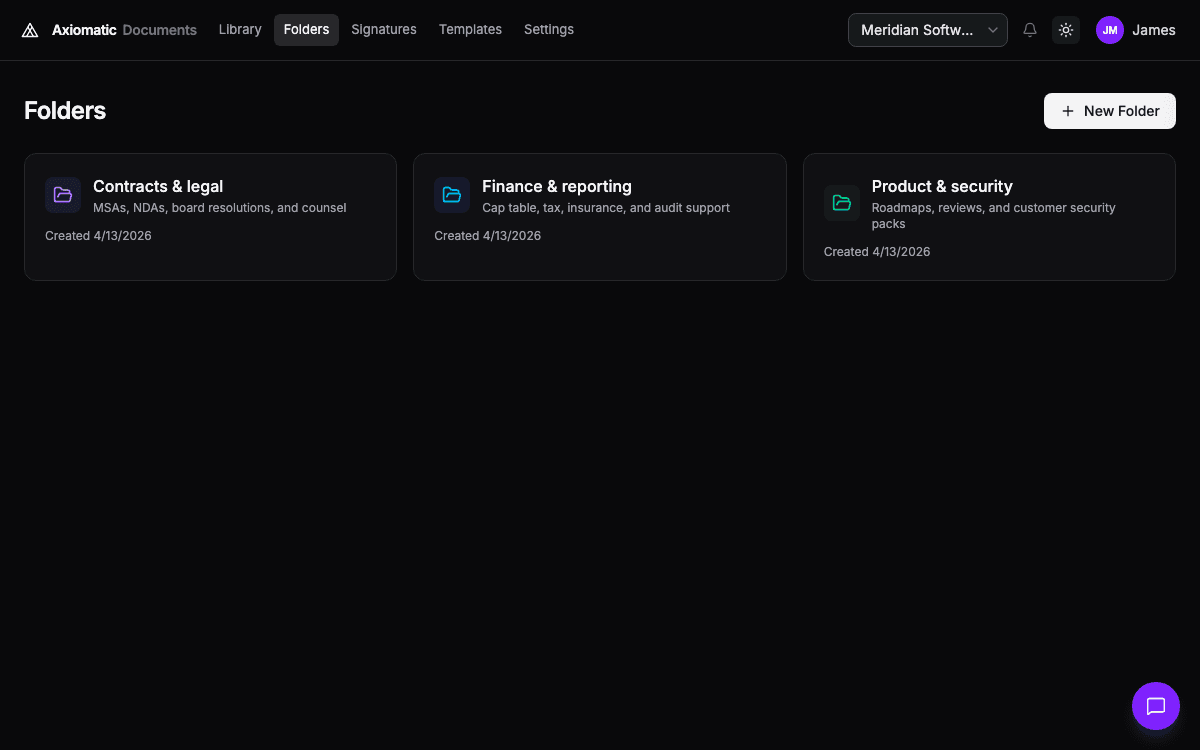Navigate to Settings in top nav
Viewport: 1200px width, 750px height.
click(x=549, y=30)
